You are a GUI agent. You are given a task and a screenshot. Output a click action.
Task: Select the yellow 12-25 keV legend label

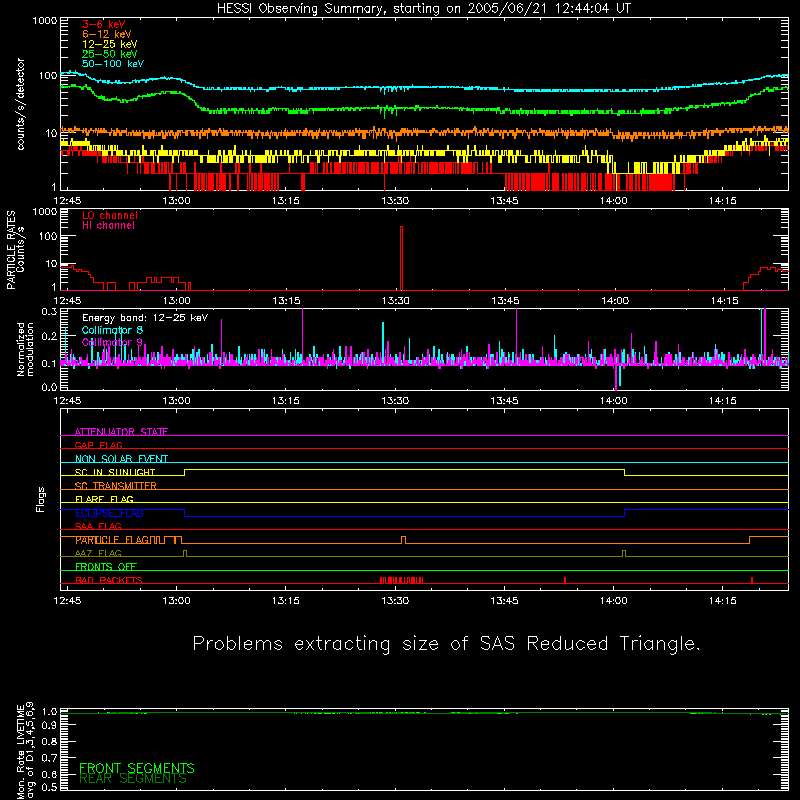110,44
